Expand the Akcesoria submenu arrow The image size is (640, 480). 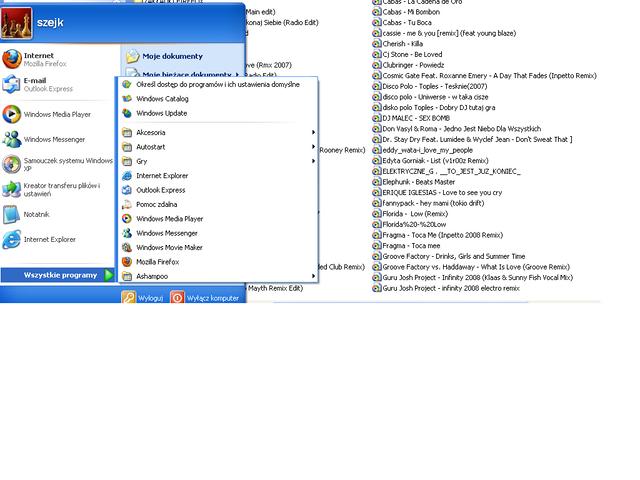313,132
